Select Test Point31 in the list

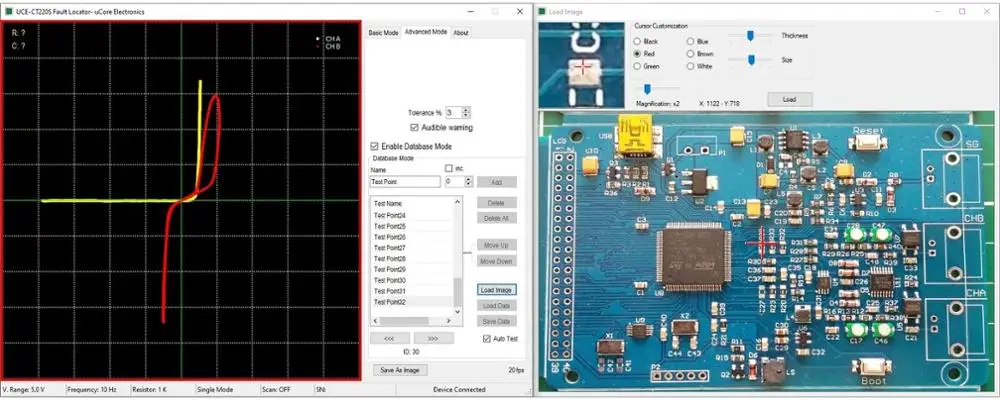(x=412, y=292)
